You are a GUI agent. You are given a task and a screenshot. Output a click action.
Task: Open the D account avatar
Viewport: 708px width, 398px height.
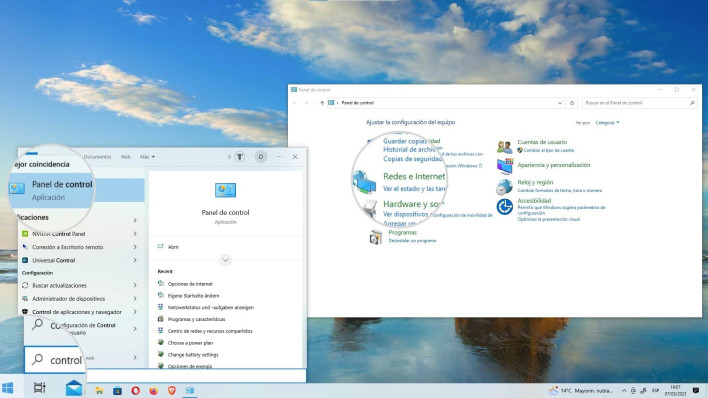tap(261, 157)
